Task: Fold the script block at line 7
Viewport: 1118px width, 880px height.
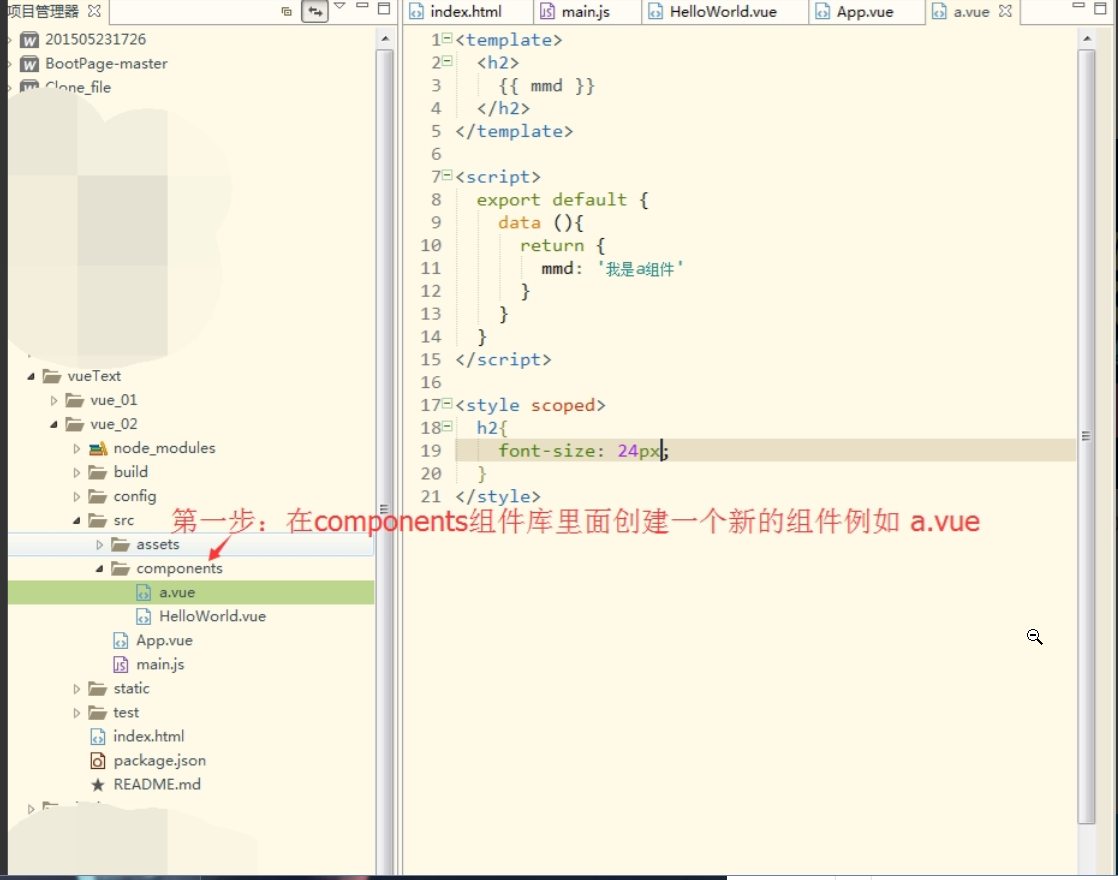Action: pos(447,175)
